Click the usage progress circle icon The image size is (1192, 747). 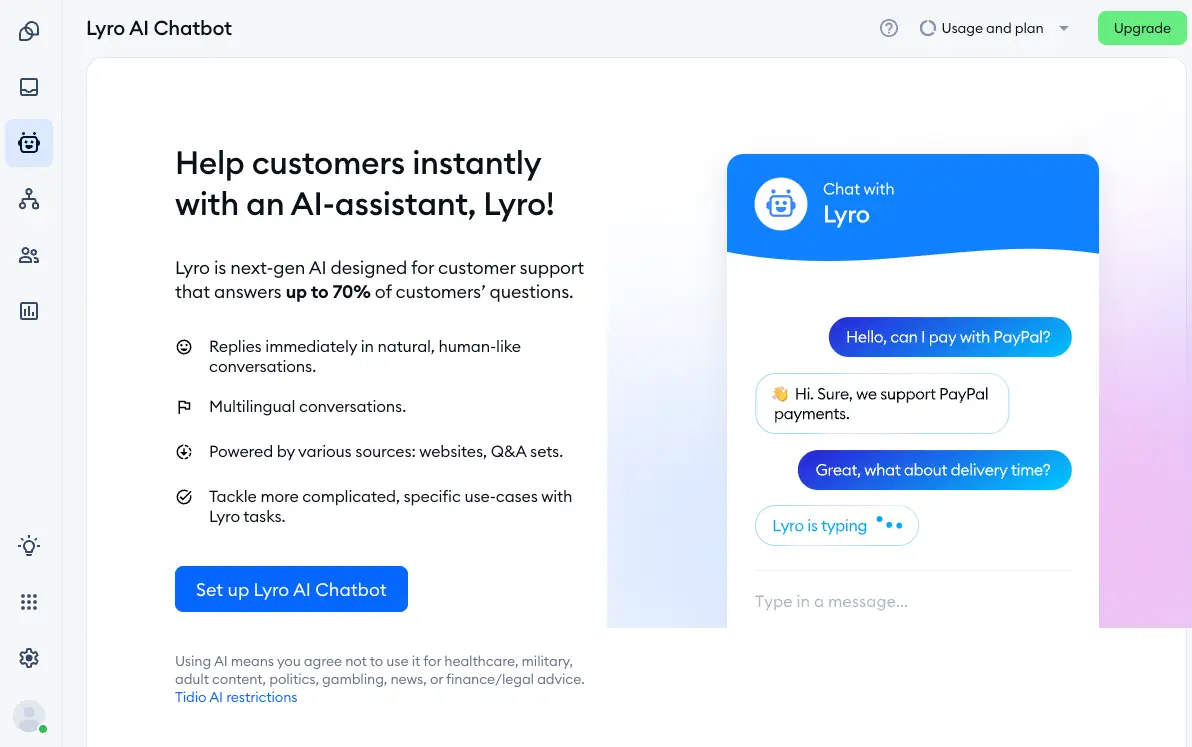tap(927, 29)
